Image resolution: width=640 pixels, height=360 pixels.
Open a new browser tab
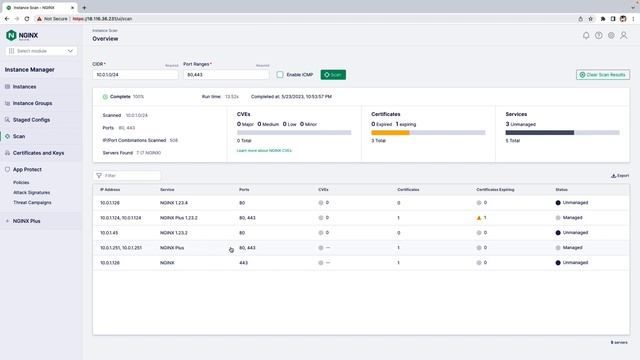pos(84,7)
